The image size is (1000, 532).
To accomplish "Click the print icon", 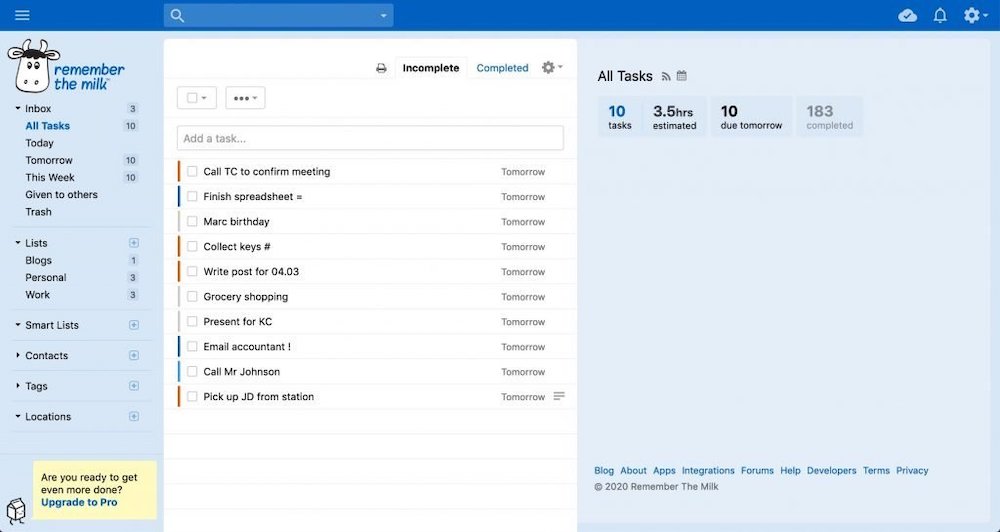I will 381,68.
